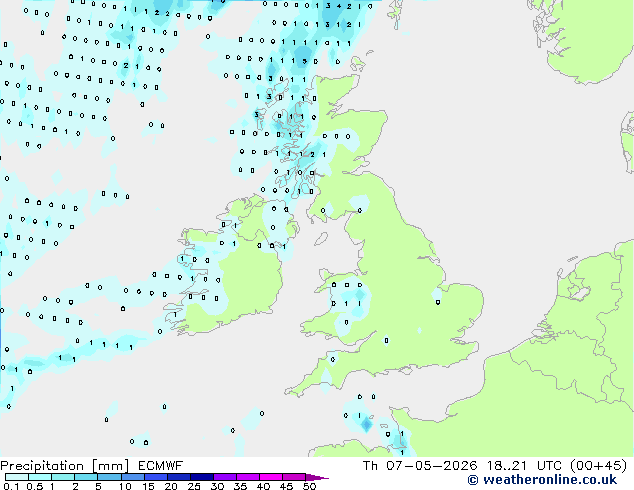634x490 pixels.
Task: Click the '30' legend scale label
Action: pyautogui.click(x=217, y=486)
